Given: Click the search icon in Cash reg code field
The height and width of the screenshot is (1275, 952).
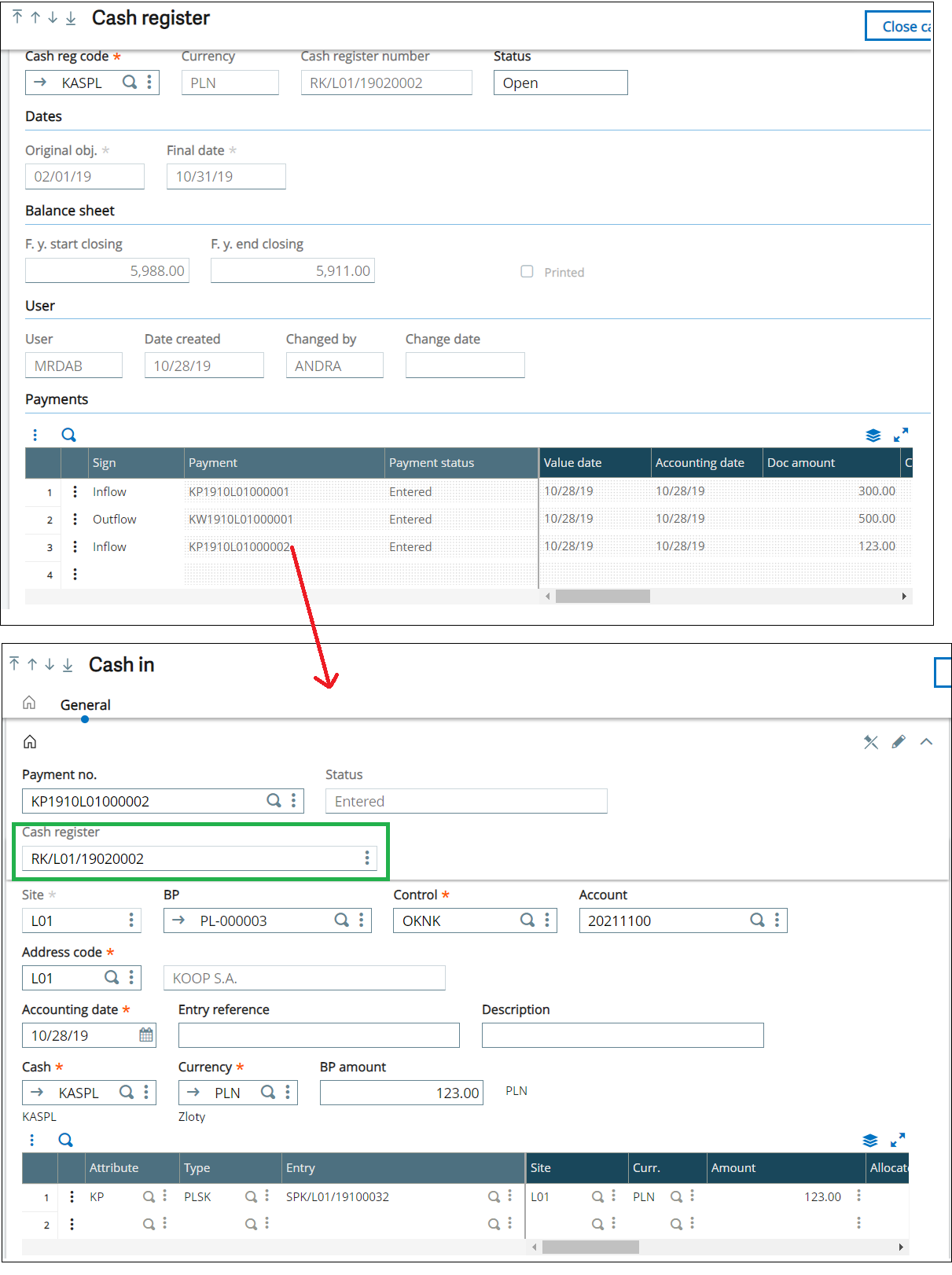Looking at the screenshot, I should pos(130,82).
